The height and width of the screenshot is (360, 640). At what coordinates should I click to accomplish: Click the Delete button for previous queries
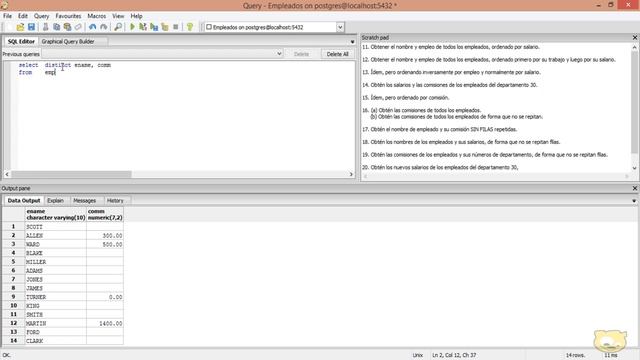pos(301,54)
